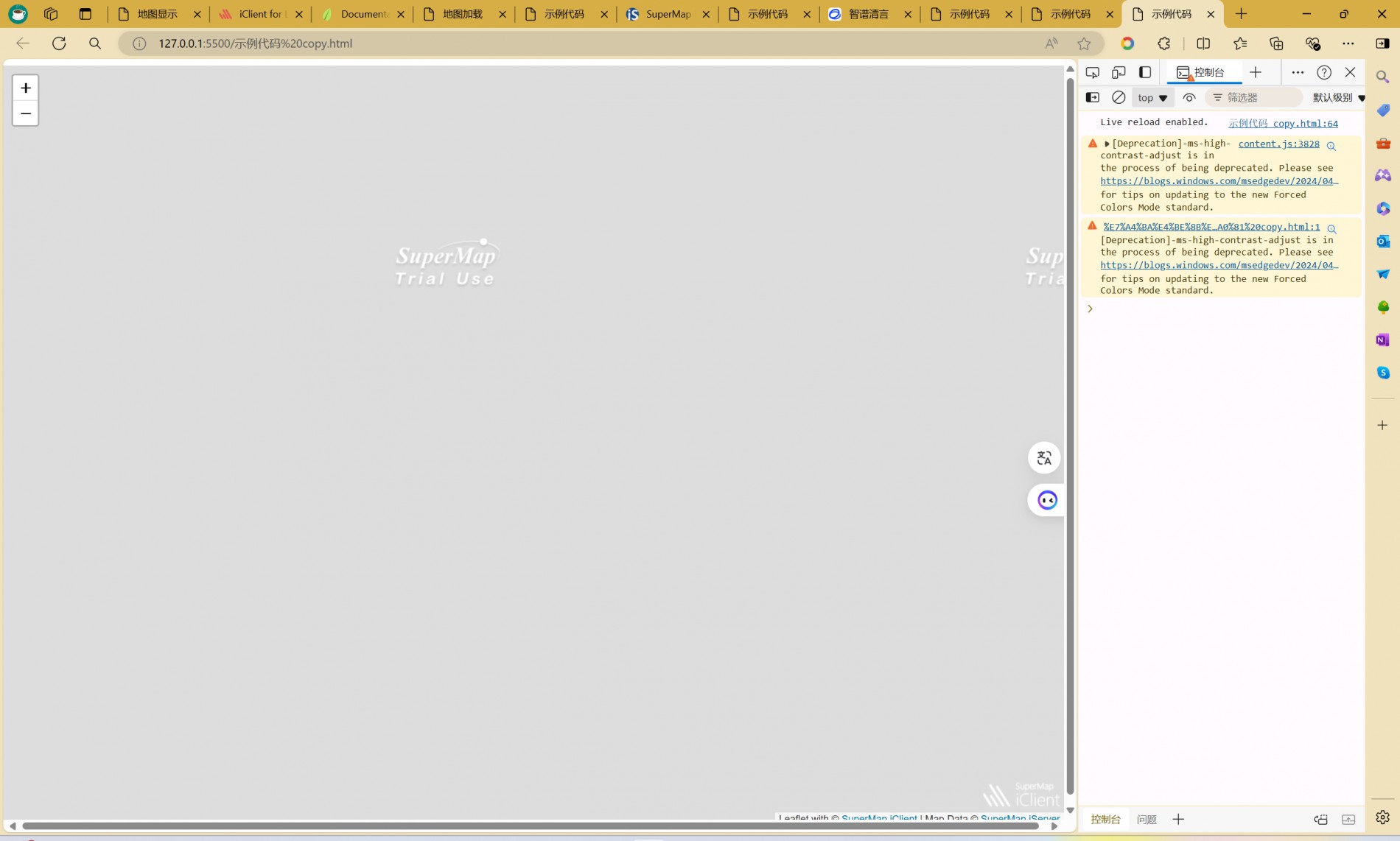Add a tool to bottom drawer
Screen dimensions: 1400x841
coord(1178,819)
